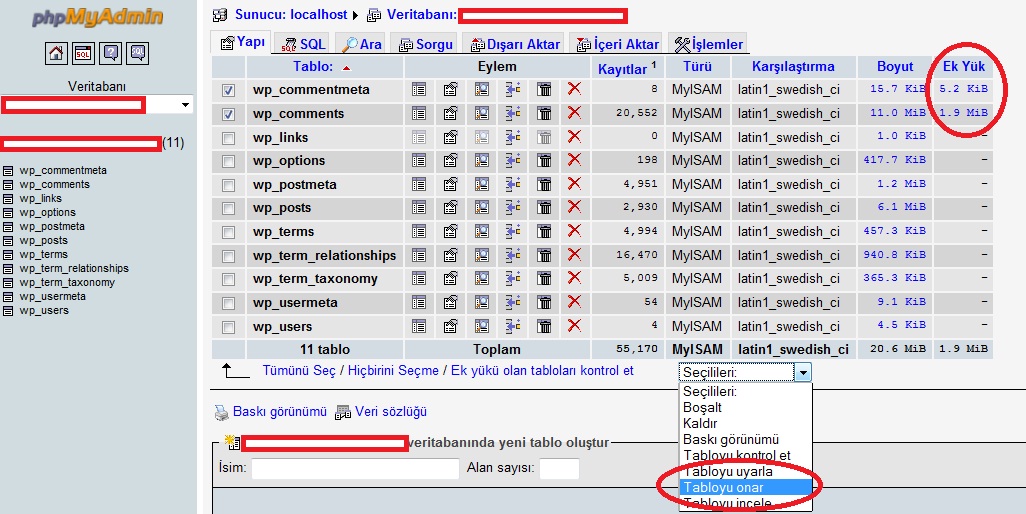This screenshot has height=514, width=1026.
Task: Click the browse icon for wp_comments row
Action: [x=419, y=113]
